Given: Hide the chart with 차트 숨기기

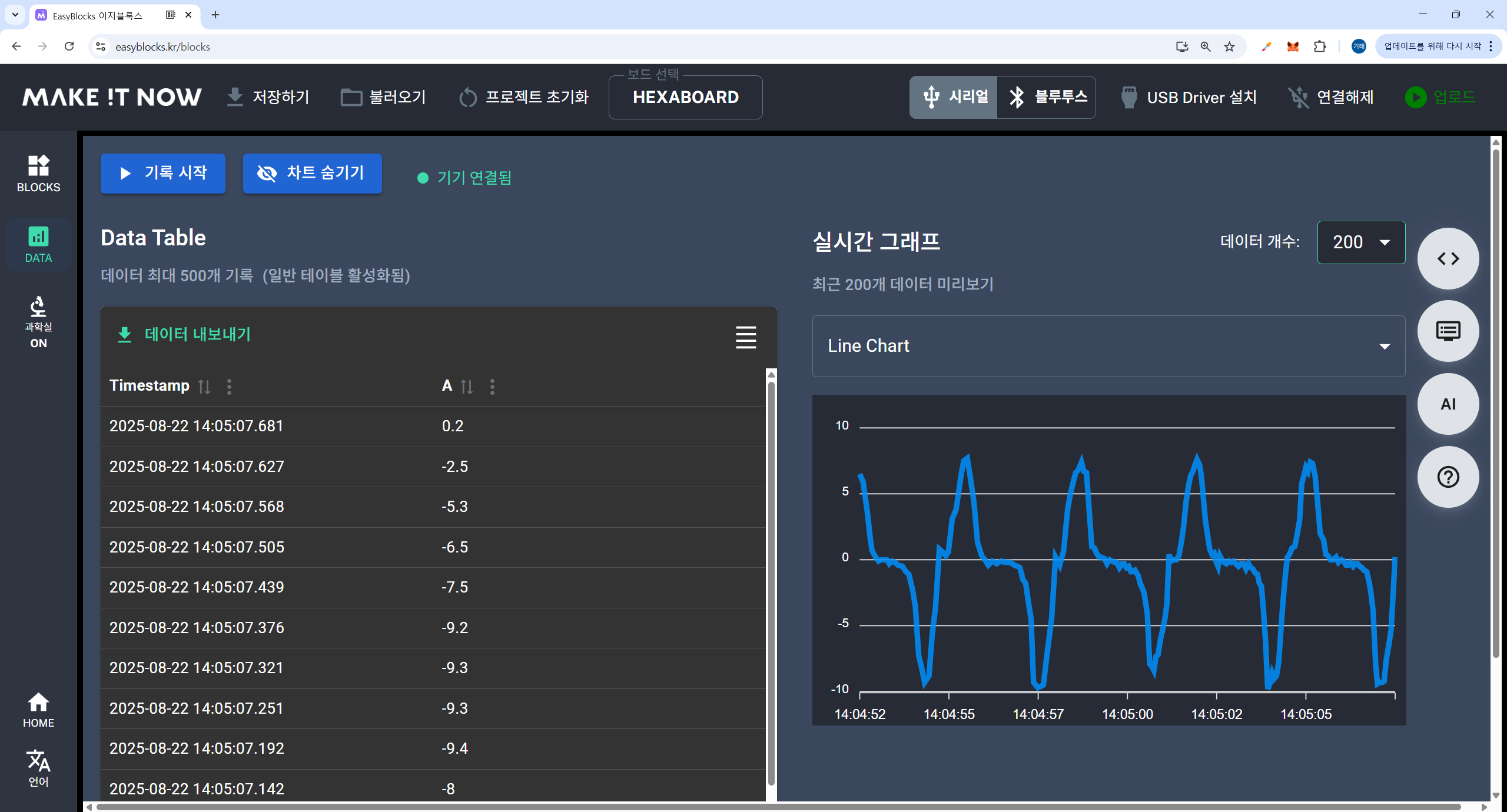Looking at the screenshot, I should [x=312, y=173].
